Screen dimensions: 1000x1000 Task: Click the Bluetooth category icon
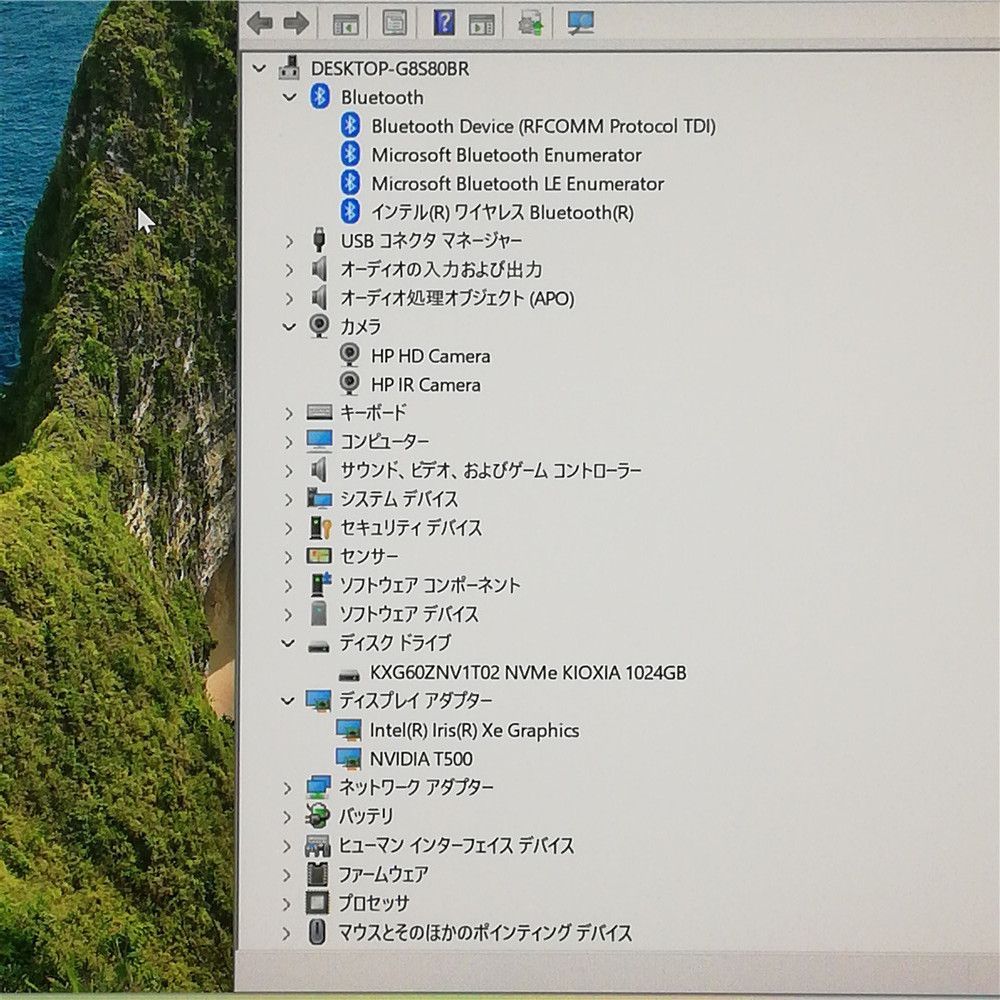point(320,97)
